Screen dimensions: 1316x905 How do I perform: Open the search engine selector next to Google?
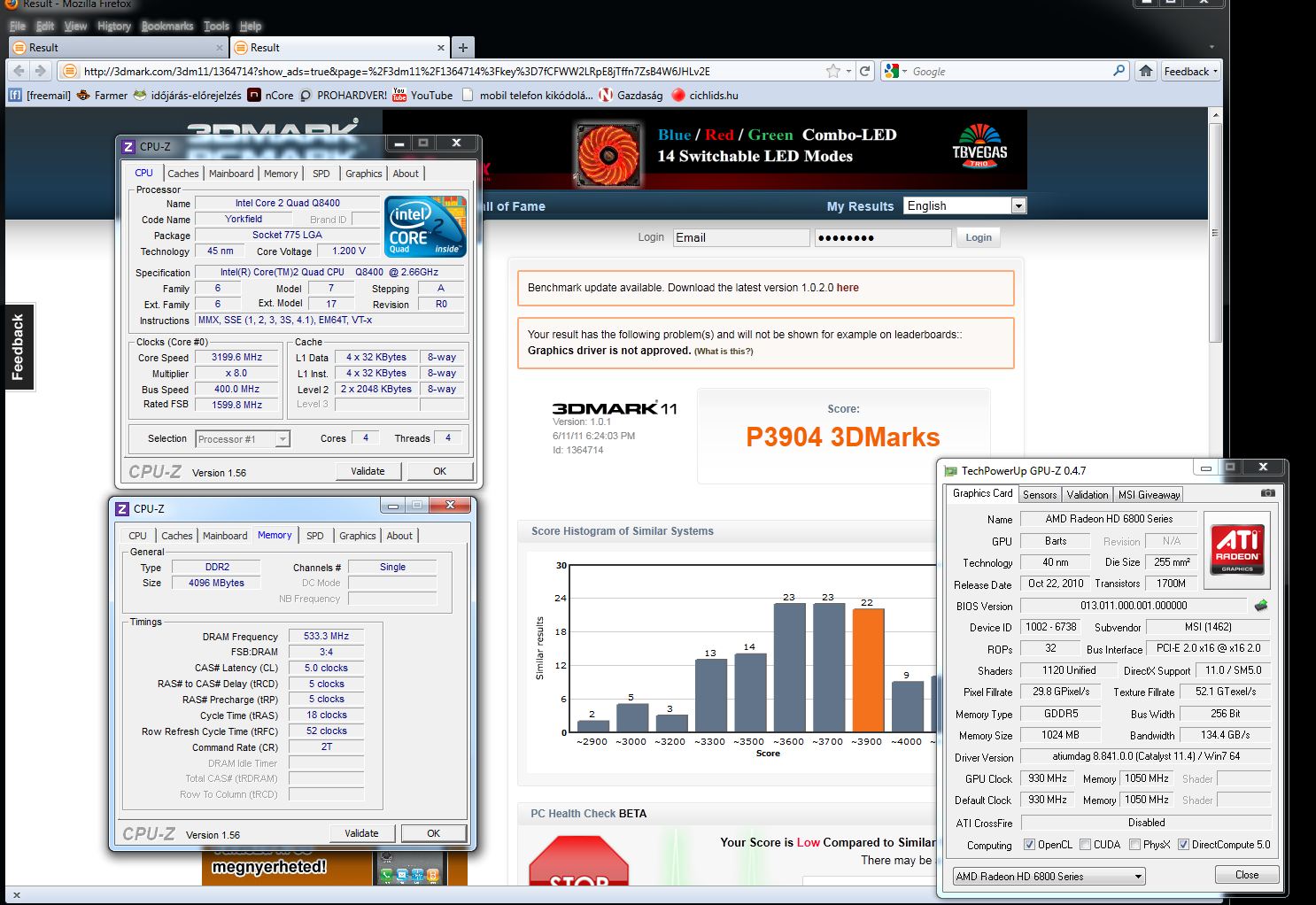[x=895, y=71]
